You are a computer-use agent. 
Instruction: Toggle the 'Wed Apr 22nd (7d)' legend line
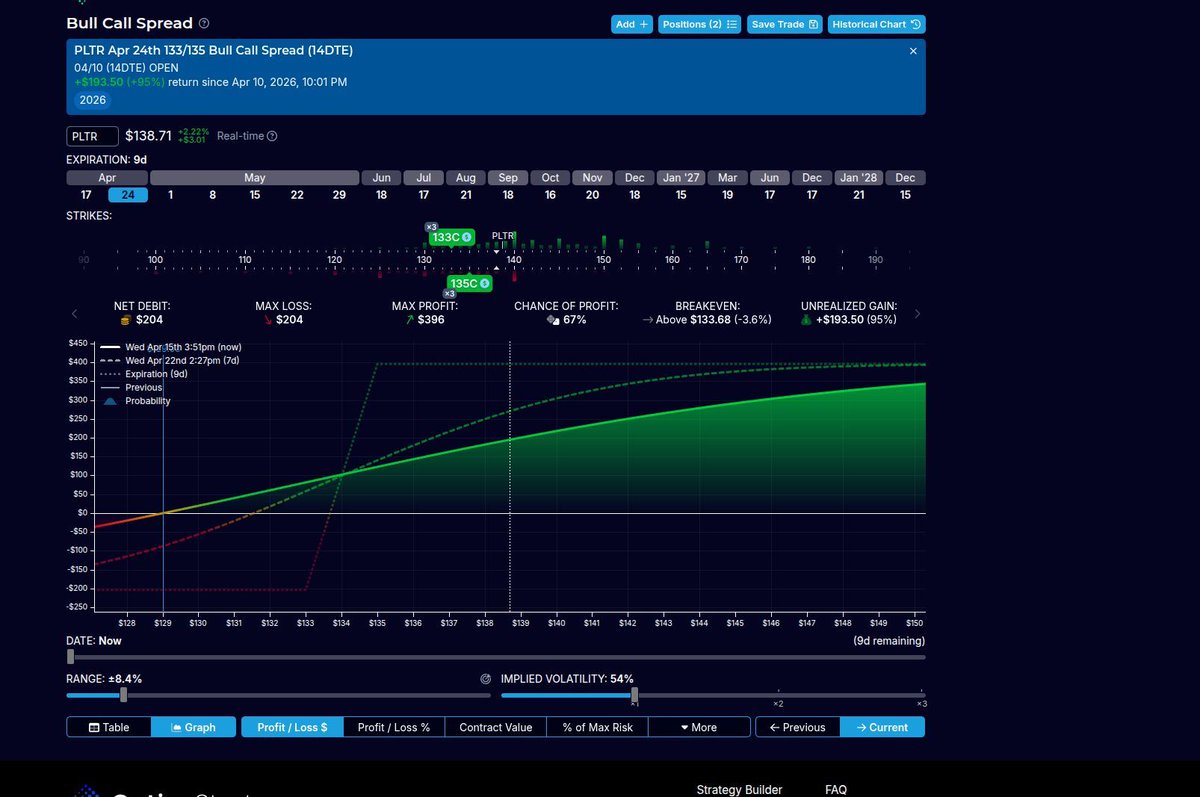click(170, 360)
